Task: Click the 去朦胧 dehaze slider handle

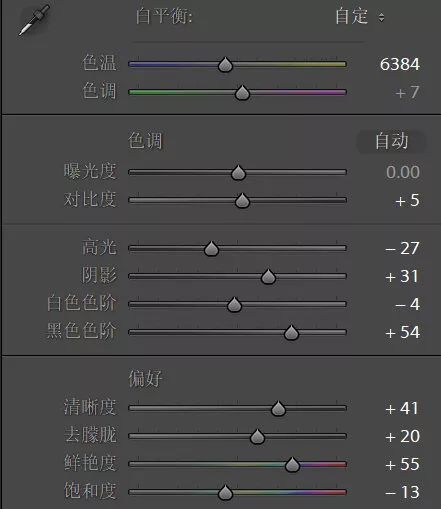Action: coord(257,437)
